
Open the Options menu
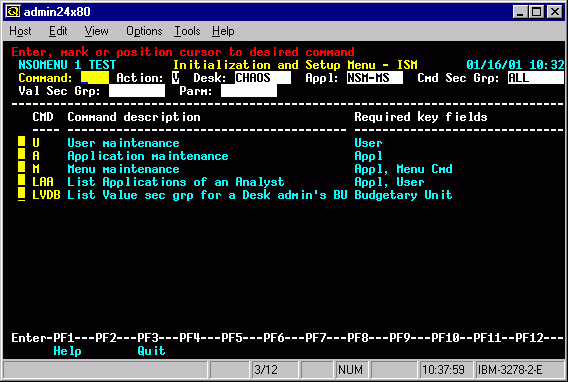click(144, 31)
